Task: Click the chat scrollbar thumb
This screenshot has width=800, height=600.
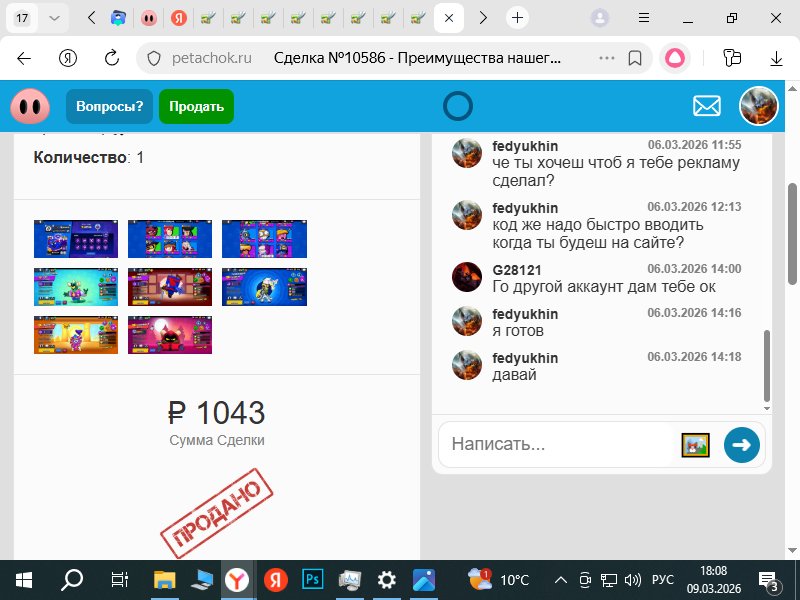Action: click(767, 365)
